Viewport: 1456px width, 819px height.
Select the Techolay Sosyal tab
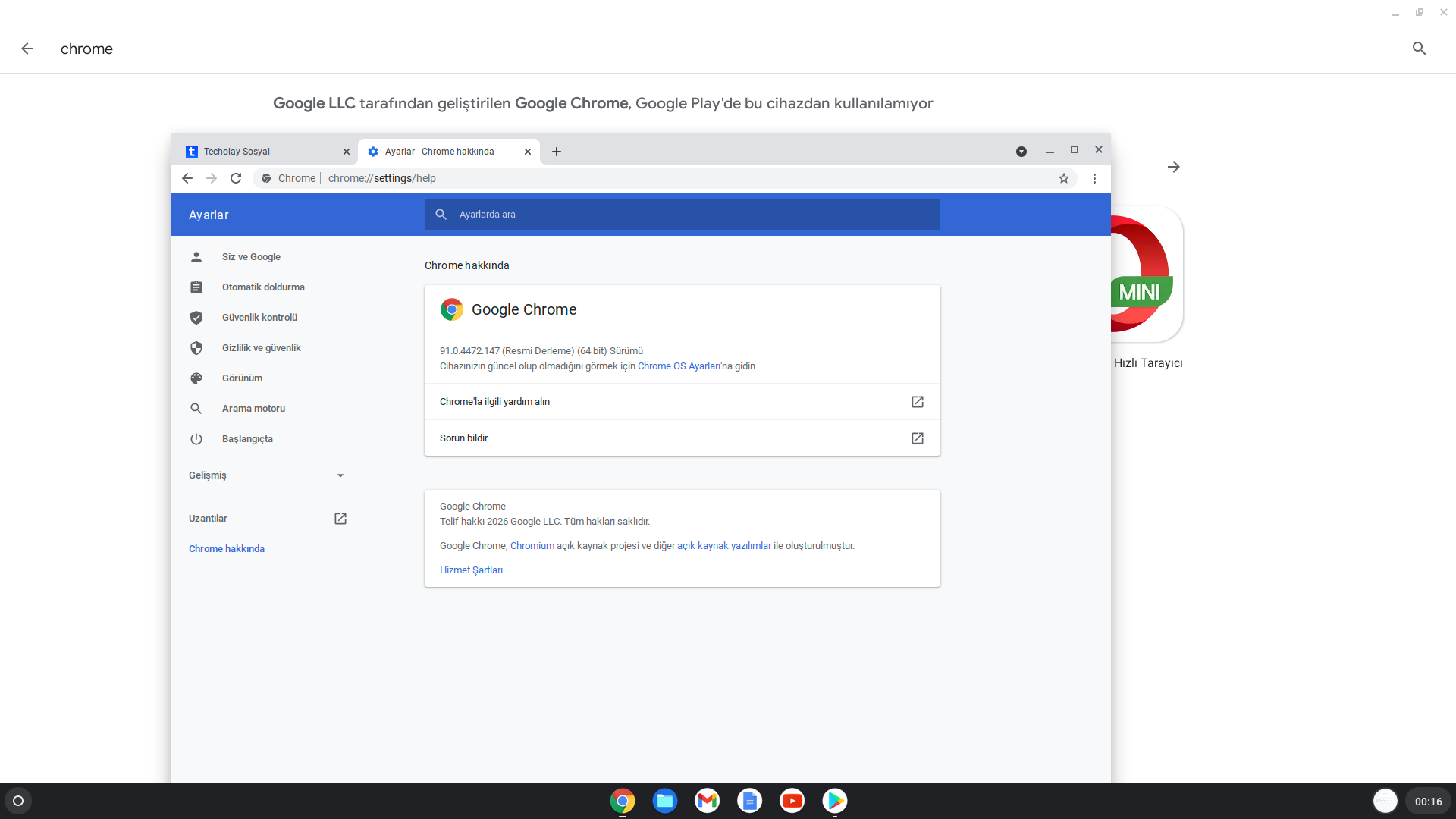click(265, 152)
